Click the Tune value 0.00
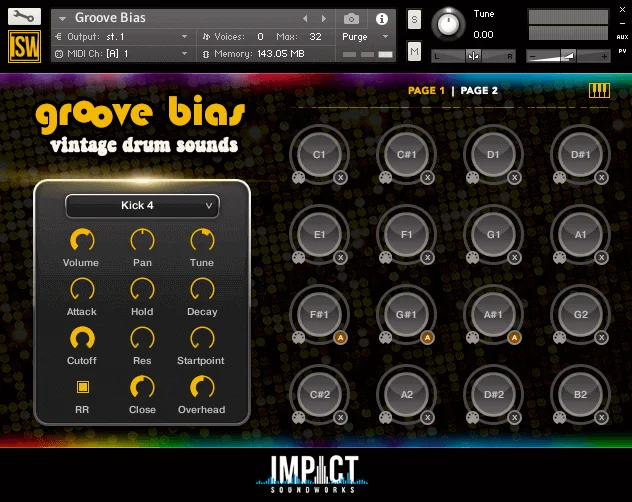Viewport: 632px width, 502px height. tap(483, 35)
